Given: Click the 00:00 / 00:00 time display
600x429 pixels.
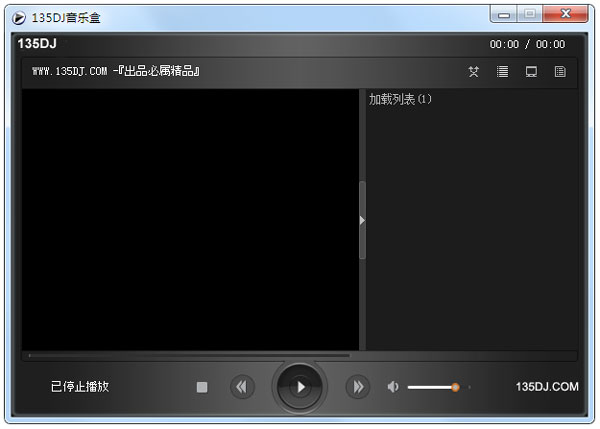Looking at the screenshot, I should coord(527,45).
